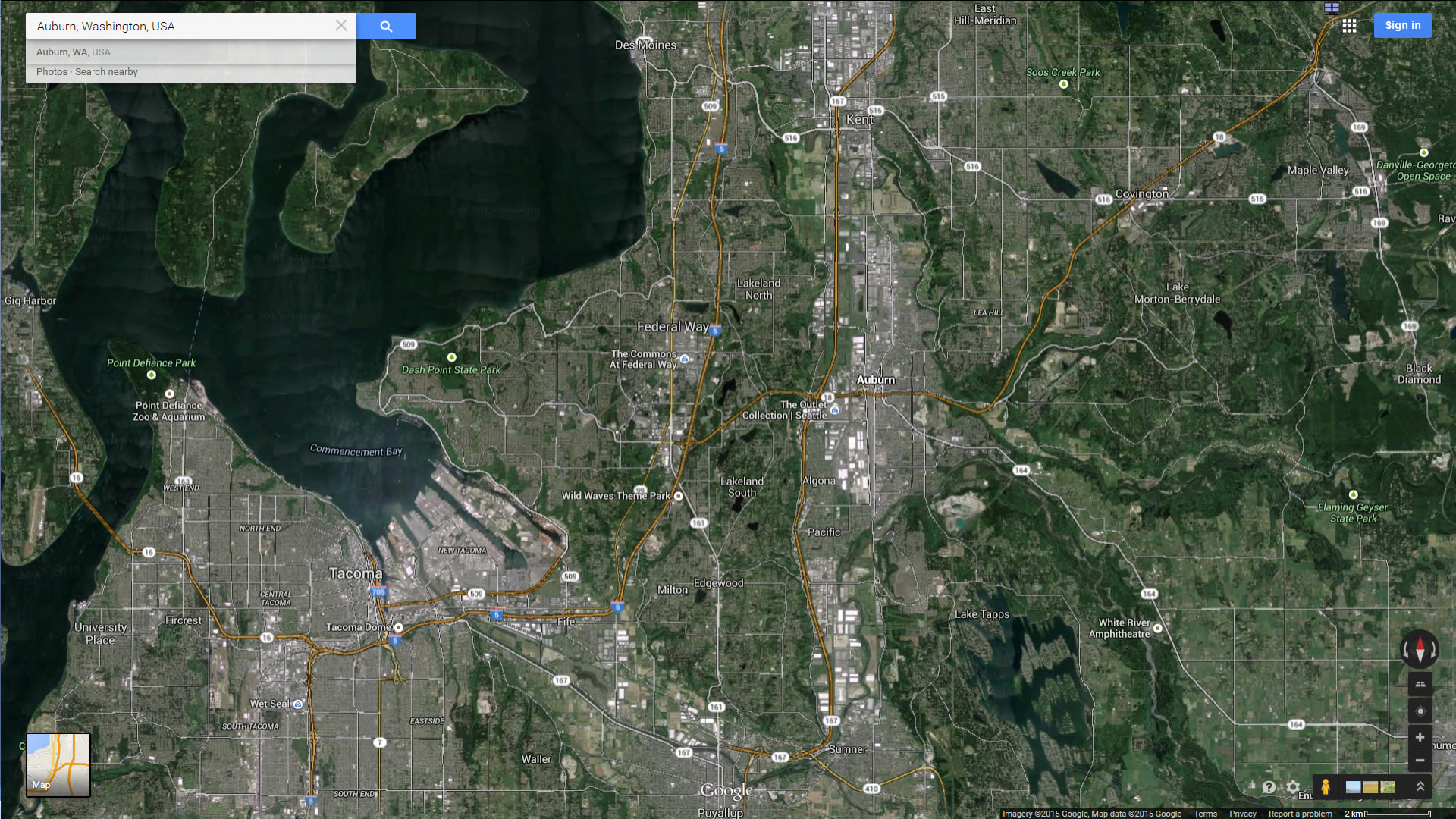Click the Photos link

(52, 72)
